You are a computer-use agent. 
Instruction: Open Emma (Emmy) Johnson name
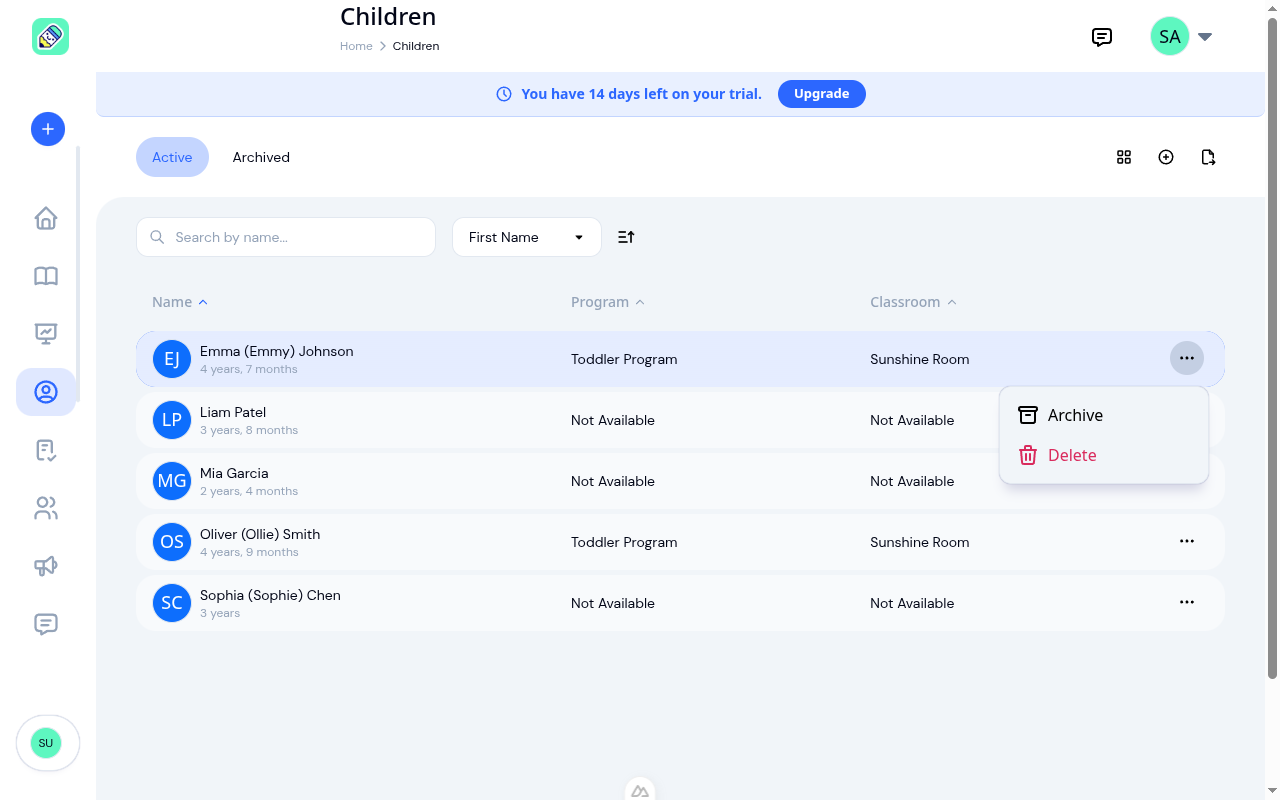(277, 351)
